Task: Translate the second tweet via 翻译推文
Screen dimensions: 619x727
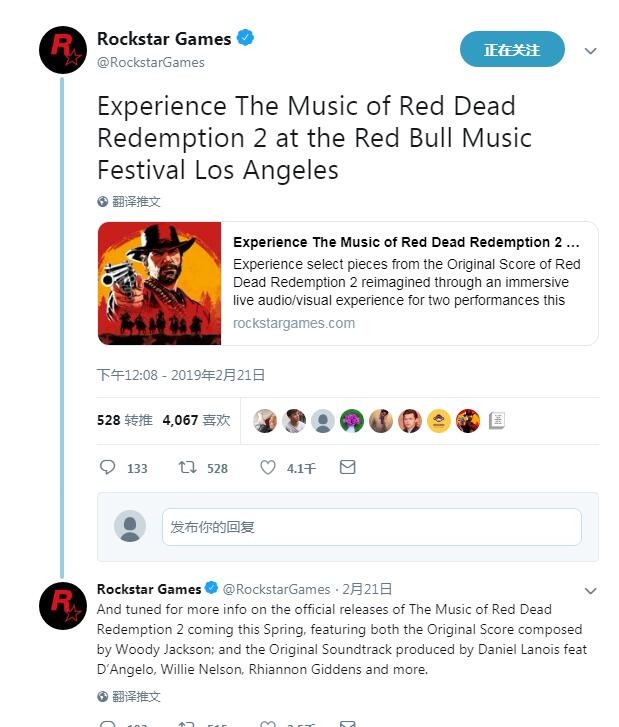Action: [136, 696]
